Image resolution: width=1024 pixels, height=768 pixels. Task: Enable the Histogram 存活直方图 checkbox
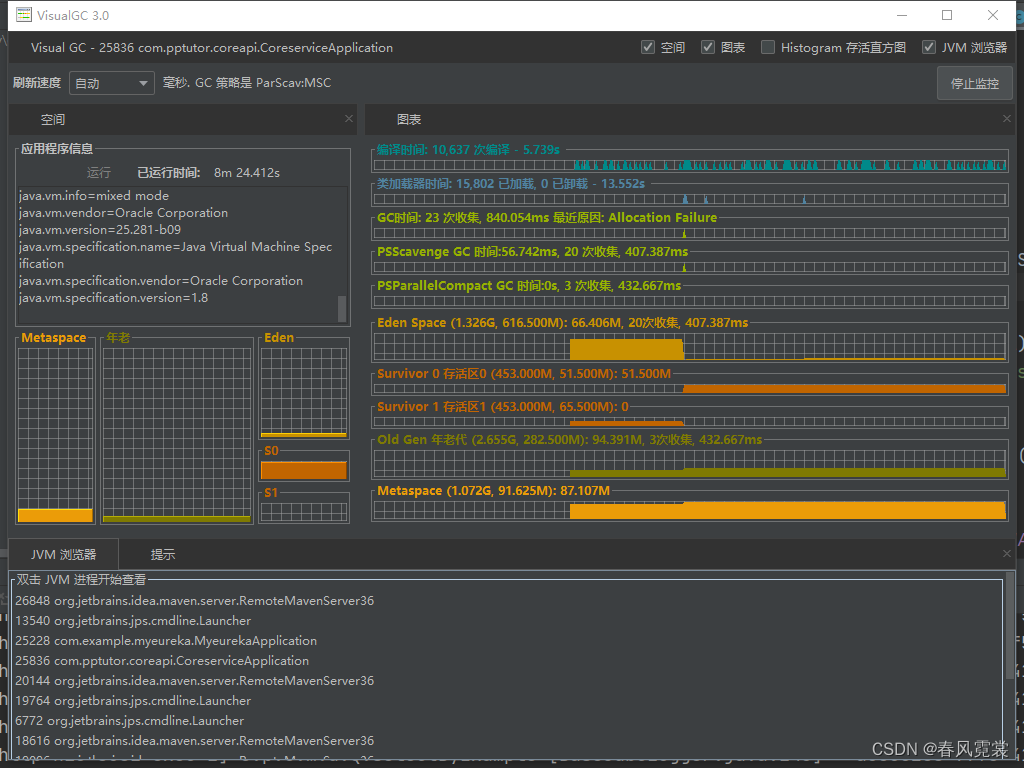(767, 47)
